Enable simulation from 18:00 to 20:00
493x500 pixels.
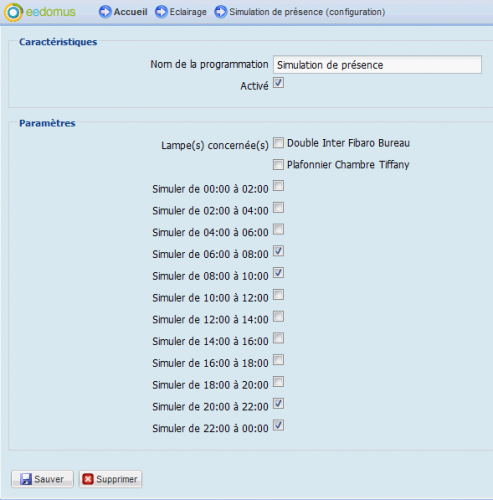click(x=278, y=382)
